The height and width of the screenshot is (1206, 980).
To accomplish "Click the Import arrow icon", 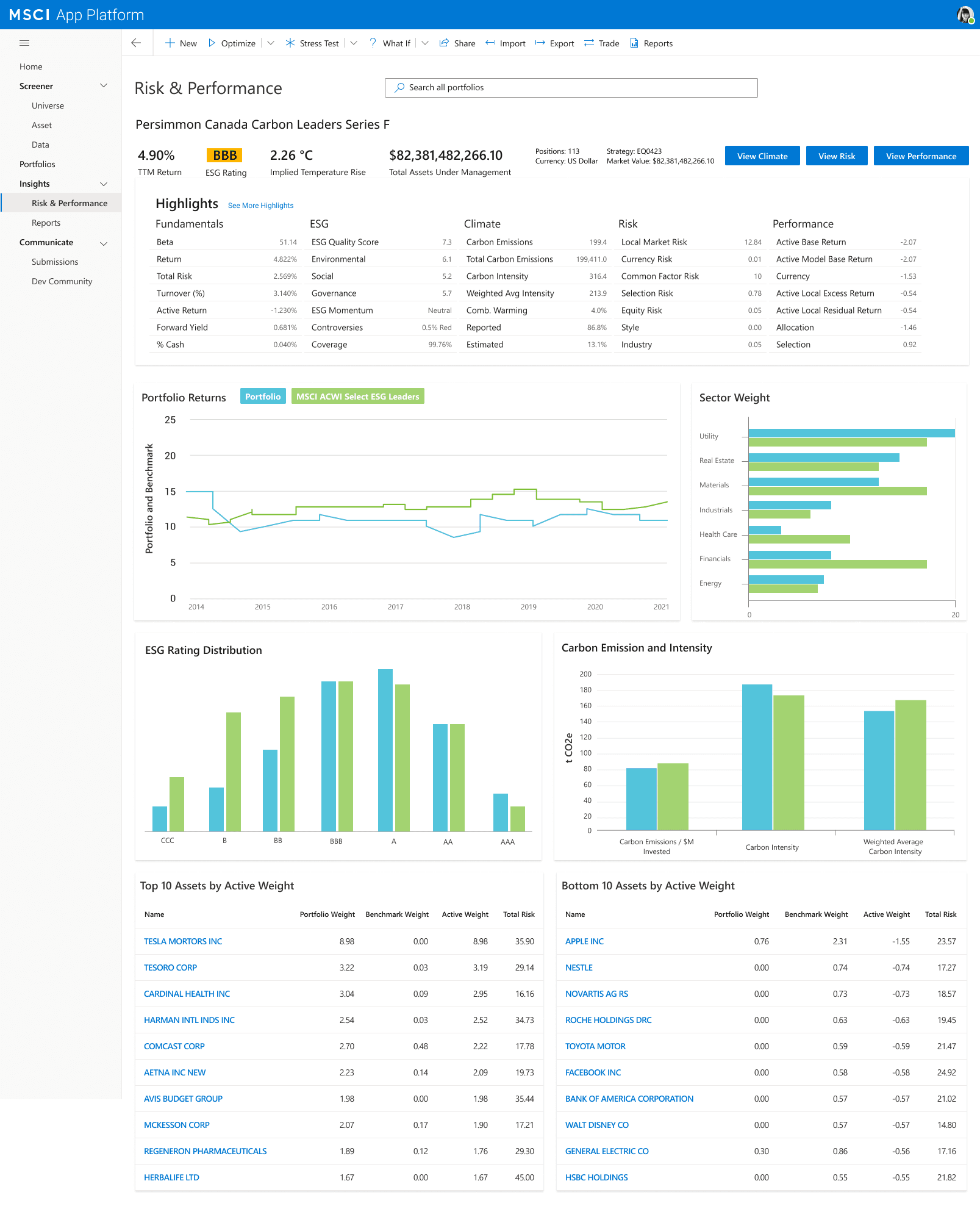I will click(x=490, y=43).
